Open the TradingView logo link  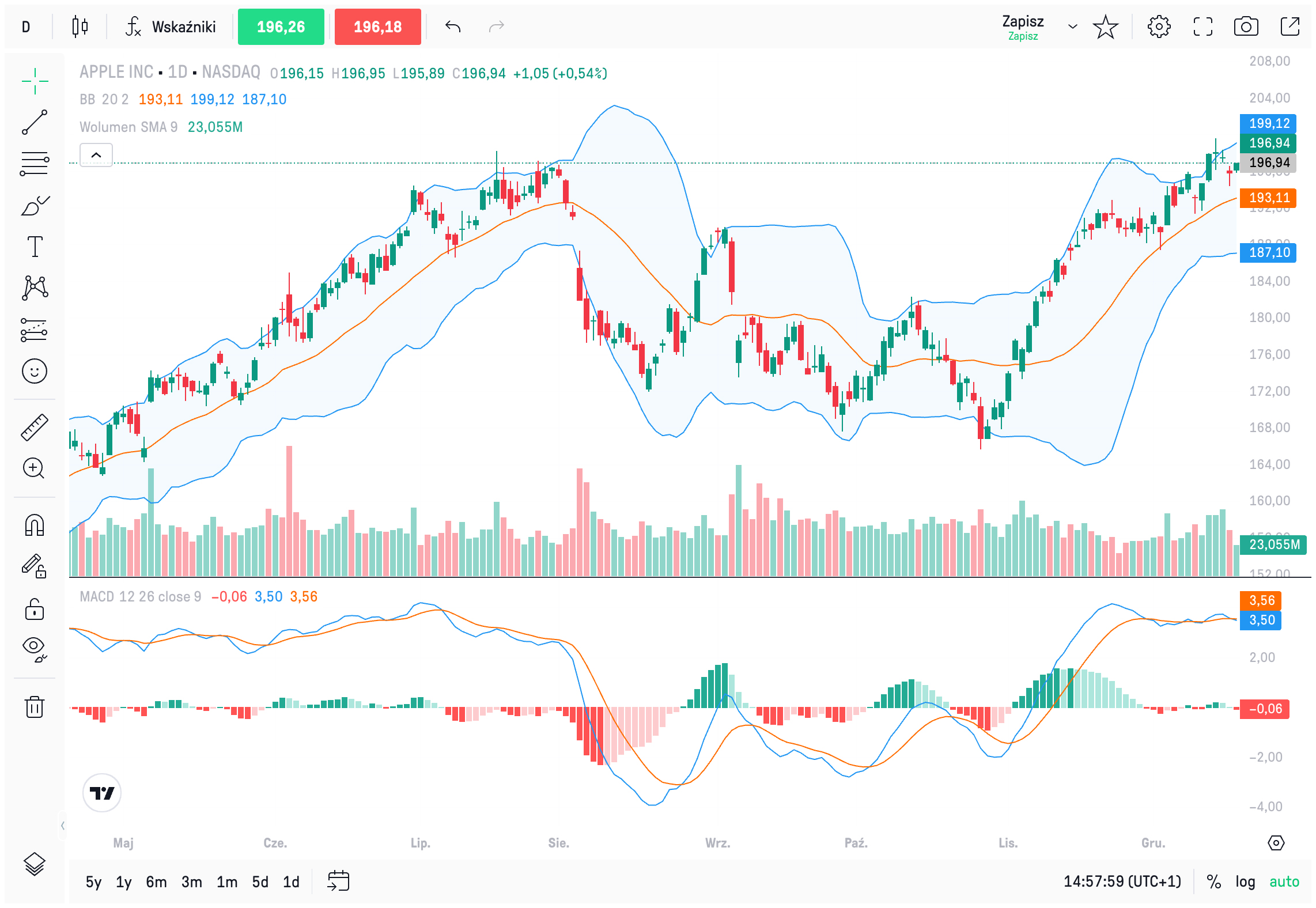(x=102, y=793)
